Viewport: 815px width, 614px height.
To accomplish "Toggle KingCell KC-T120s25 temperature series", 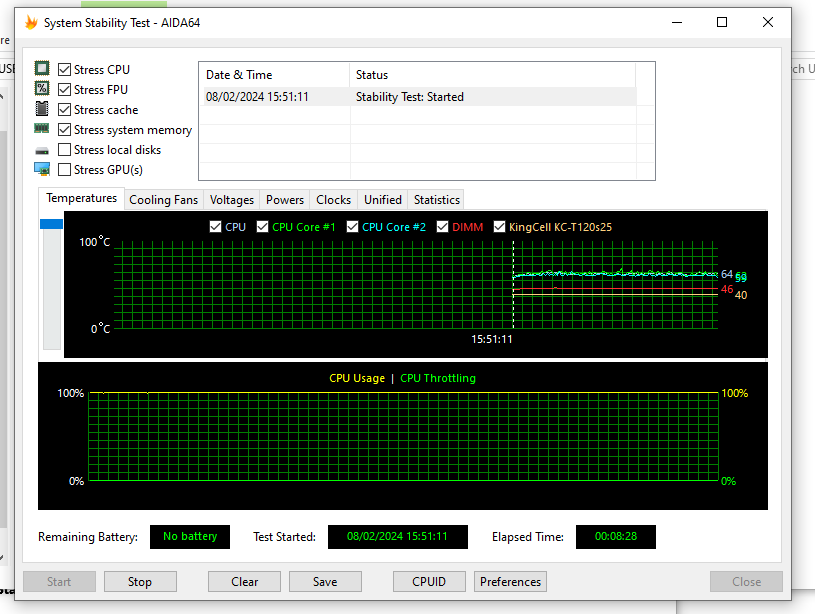I will coord(499,227).
